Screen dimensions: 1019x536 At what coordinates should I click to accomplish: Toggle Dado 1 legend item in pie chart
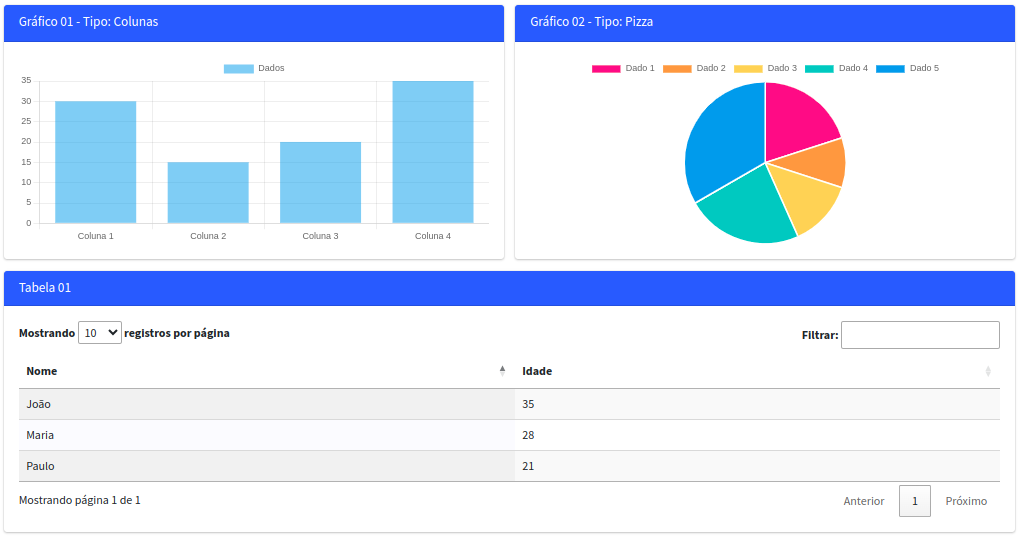(x=623, y=68)
